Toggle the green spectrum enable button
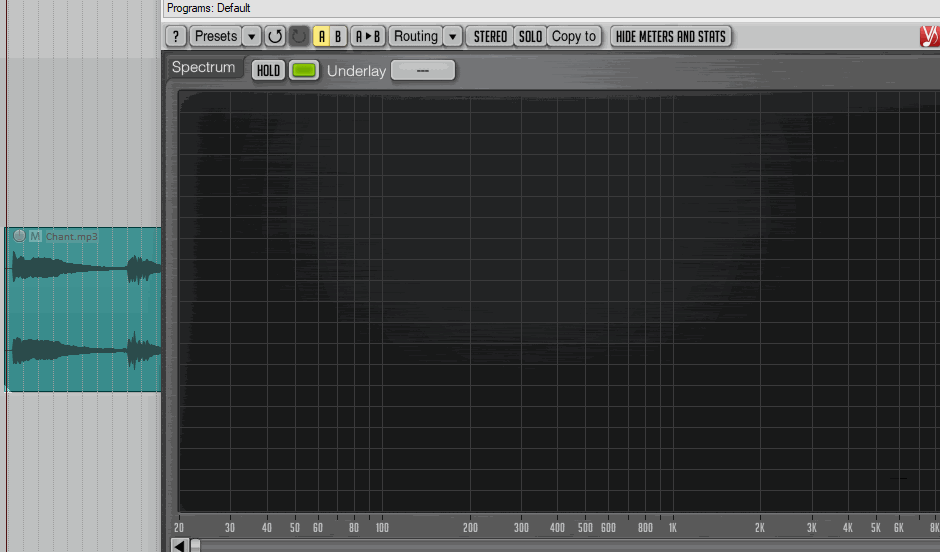Viewport: 940px width, 552px height. pos(304,70)
